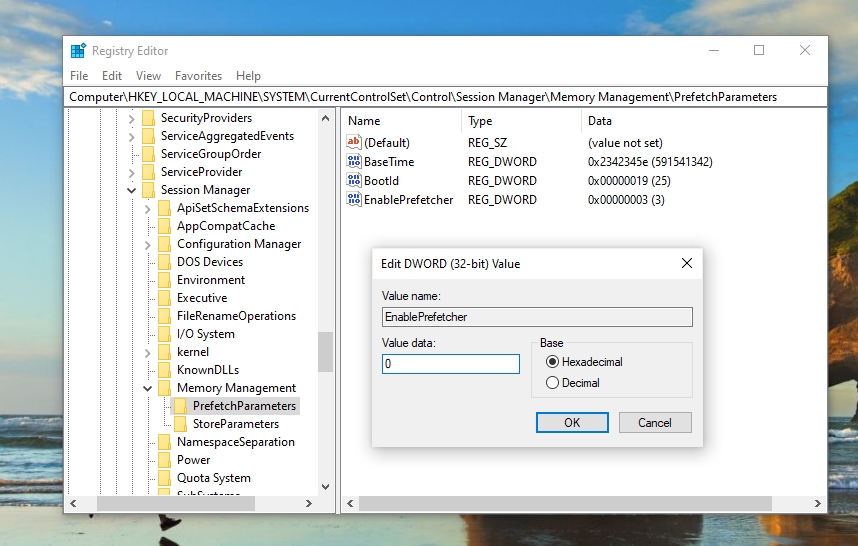Click the BaseTime DWORD value icon
Image resolution: width=858 pixels, height=546 pixels.
click(x=353, y=162)
